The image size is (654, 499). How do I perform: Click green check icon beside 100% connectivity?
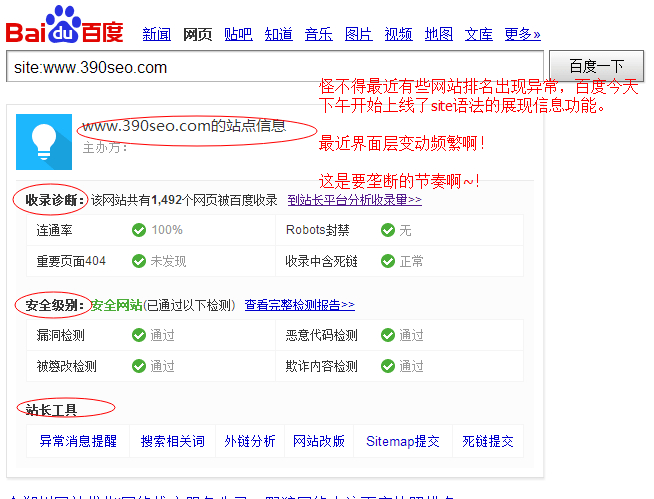139,230
